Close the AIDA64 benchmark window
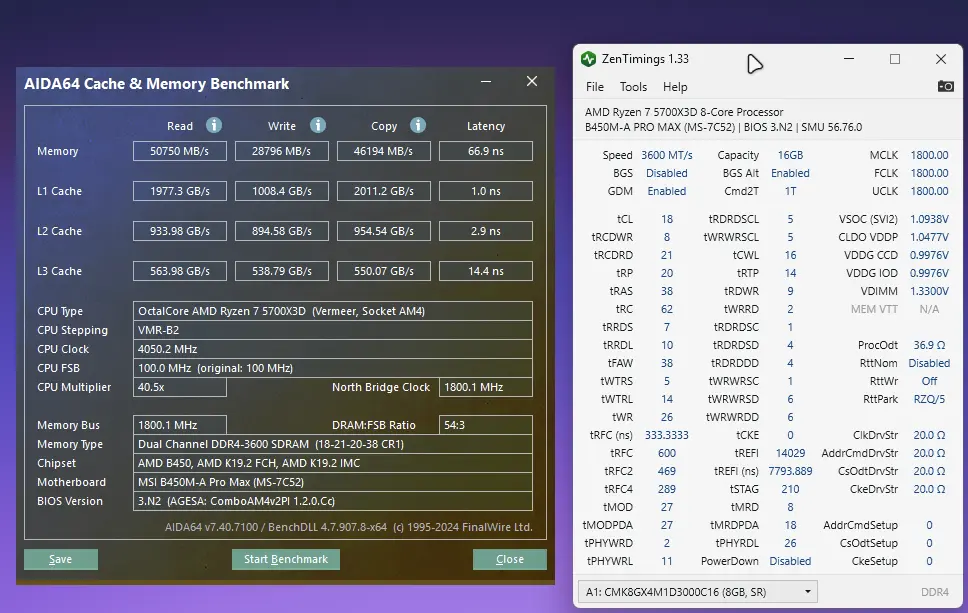The image size is (968, 613). coord(532,81)
